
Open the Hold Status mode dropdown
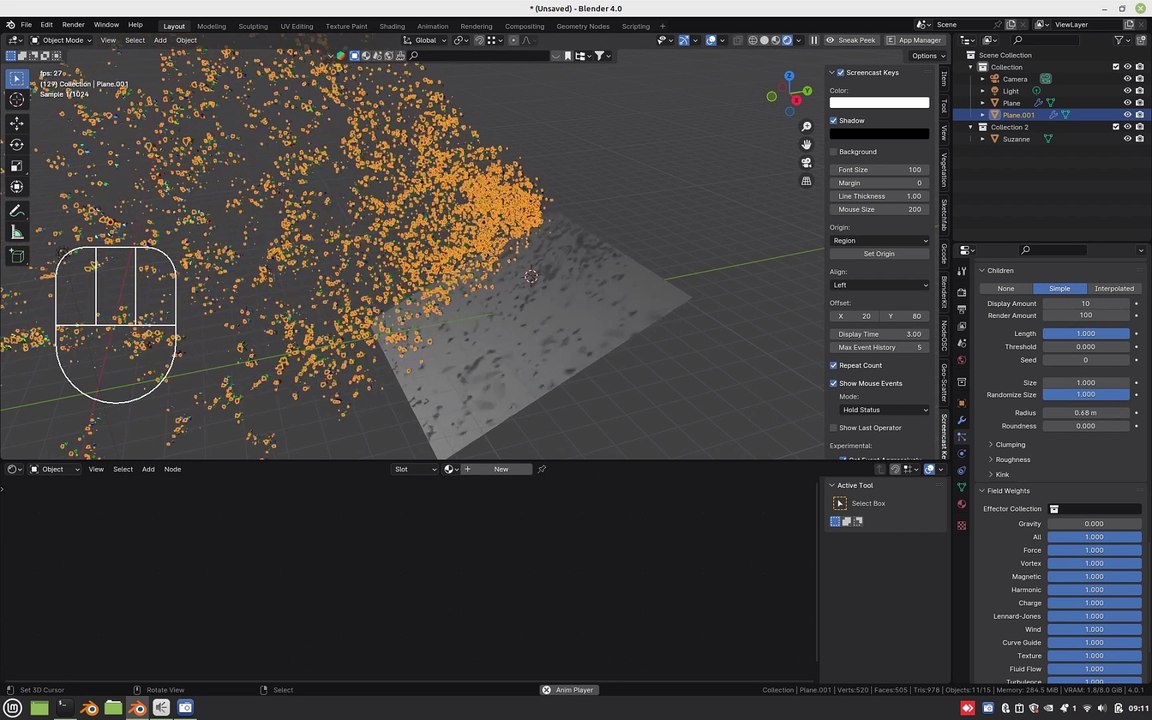[x=884, y=410]
